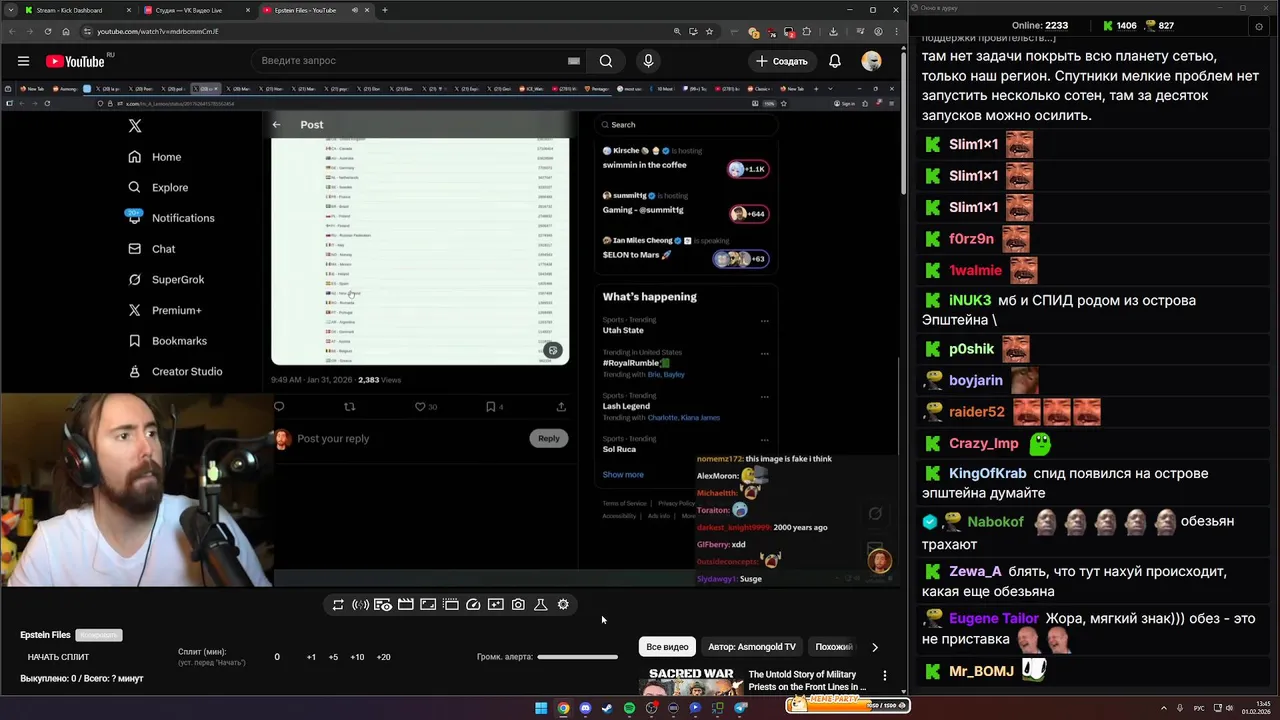Select the Все видео filter chip
This screenshot has height=720, width=1280.
click(667, 647)
